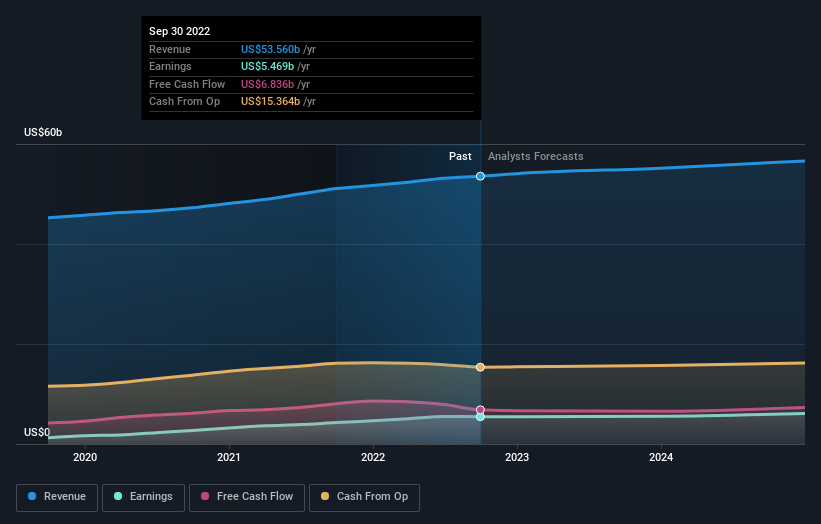Viewport: 821px width, 524px height.
Task: Click the Analysts Forecasts label
Action: point(536,157)
